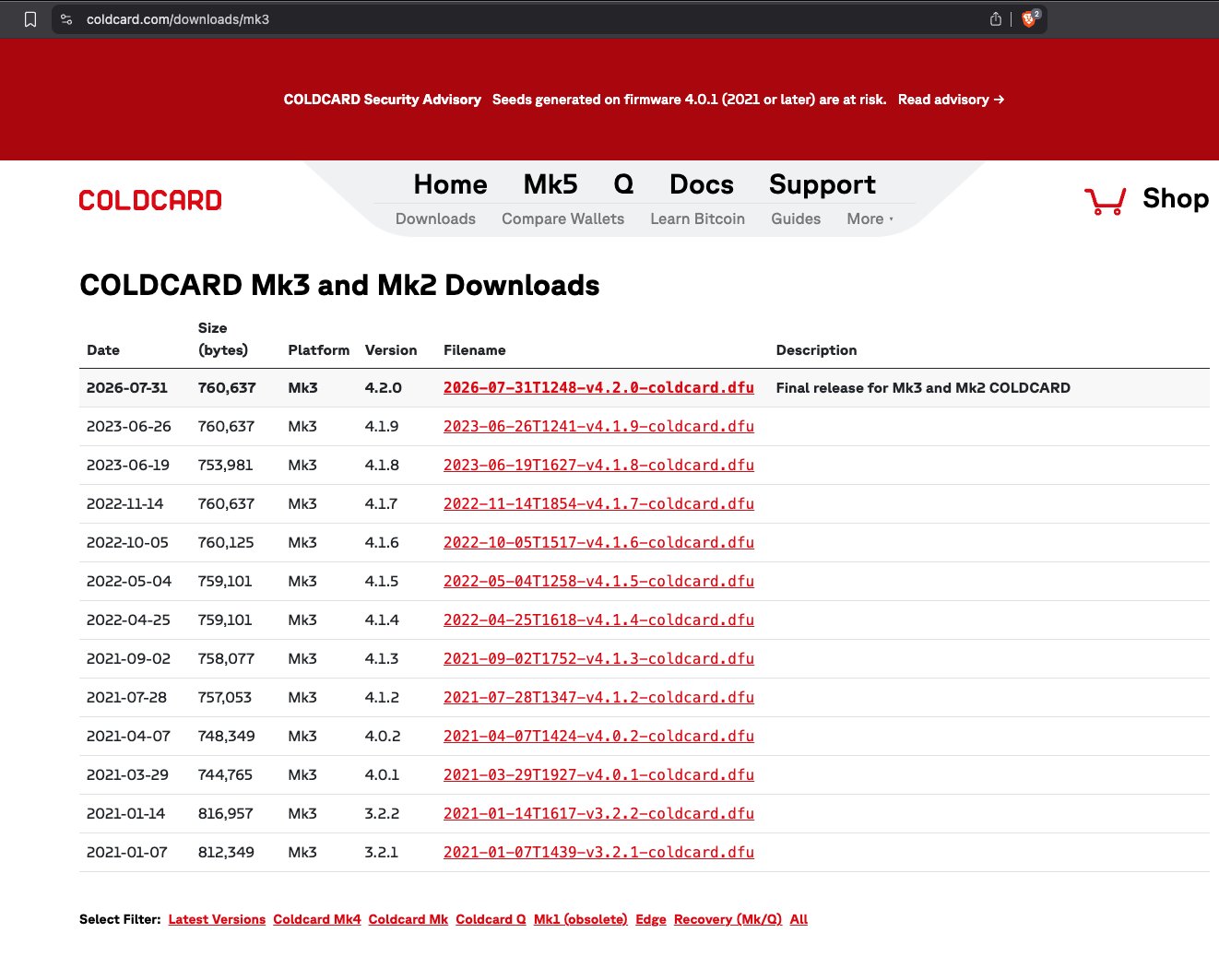
Task: Show Mk1 (obsolete) downloads
Action: tap(581, 919)
